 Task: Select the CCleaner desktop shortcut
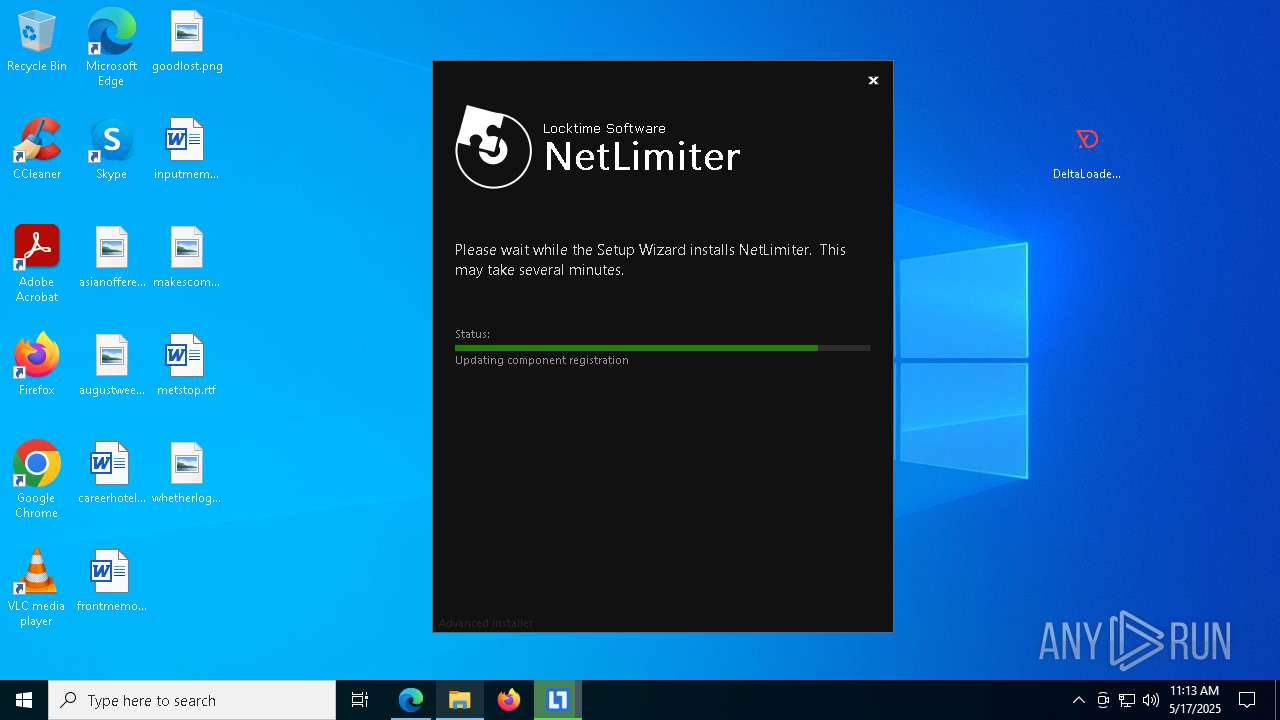37,150
